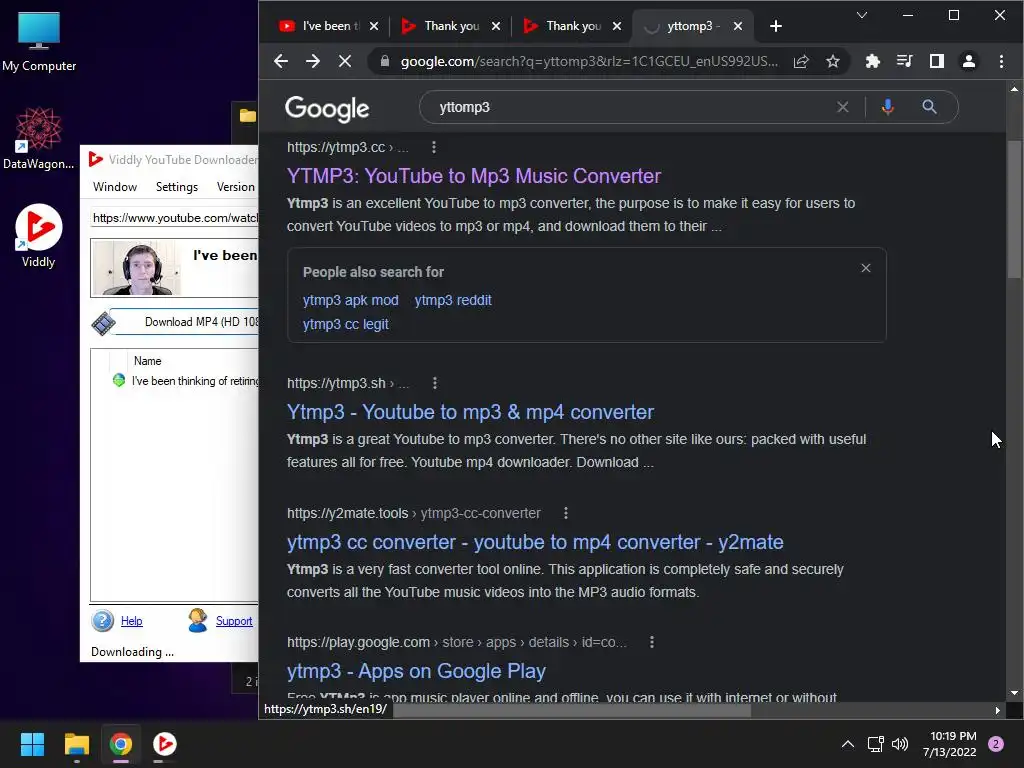Search for ytmp3 cc legit
The width and height of the screenshot is (1024, 768).
[345, 325]
